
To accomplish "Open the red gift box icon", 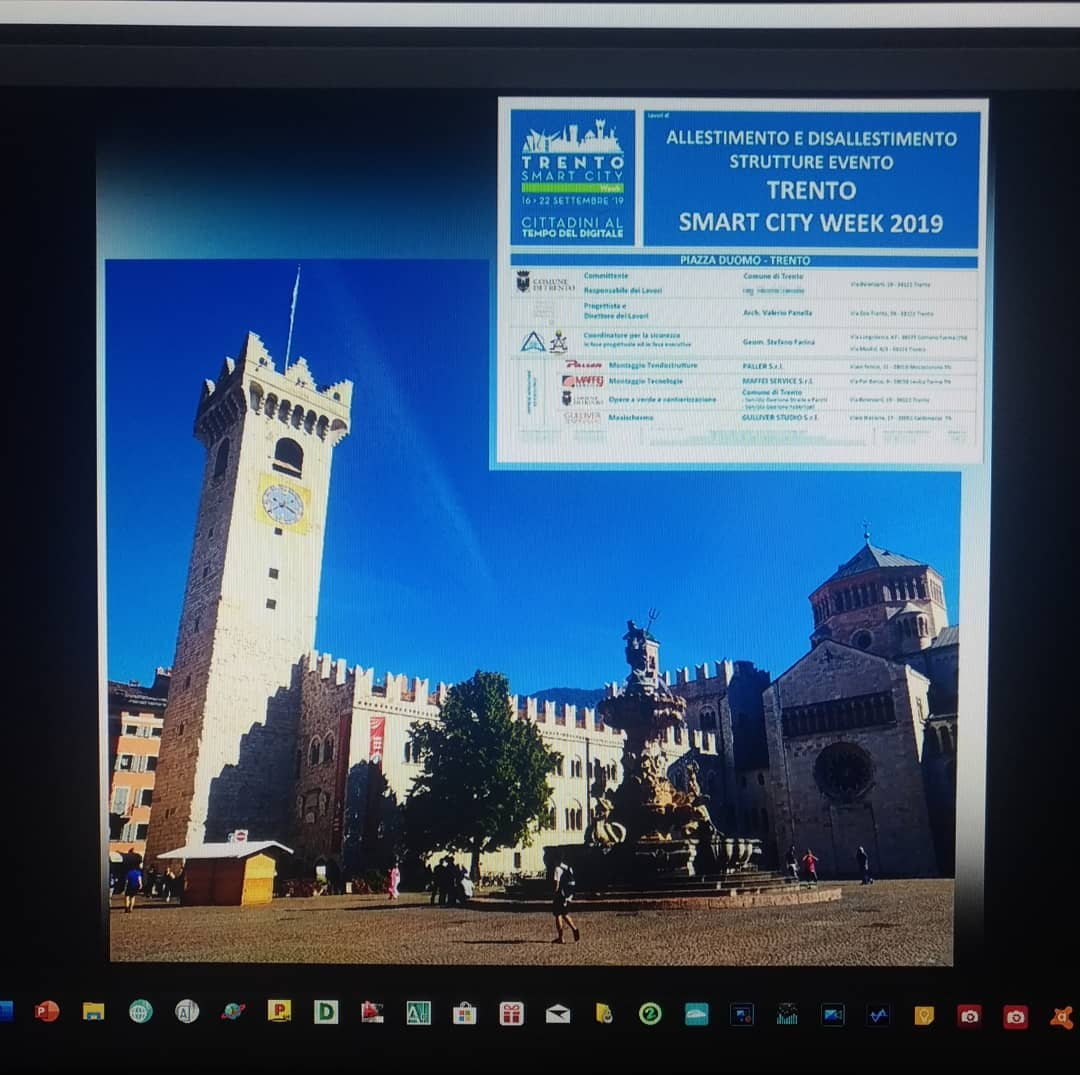I will point(511,1014).
